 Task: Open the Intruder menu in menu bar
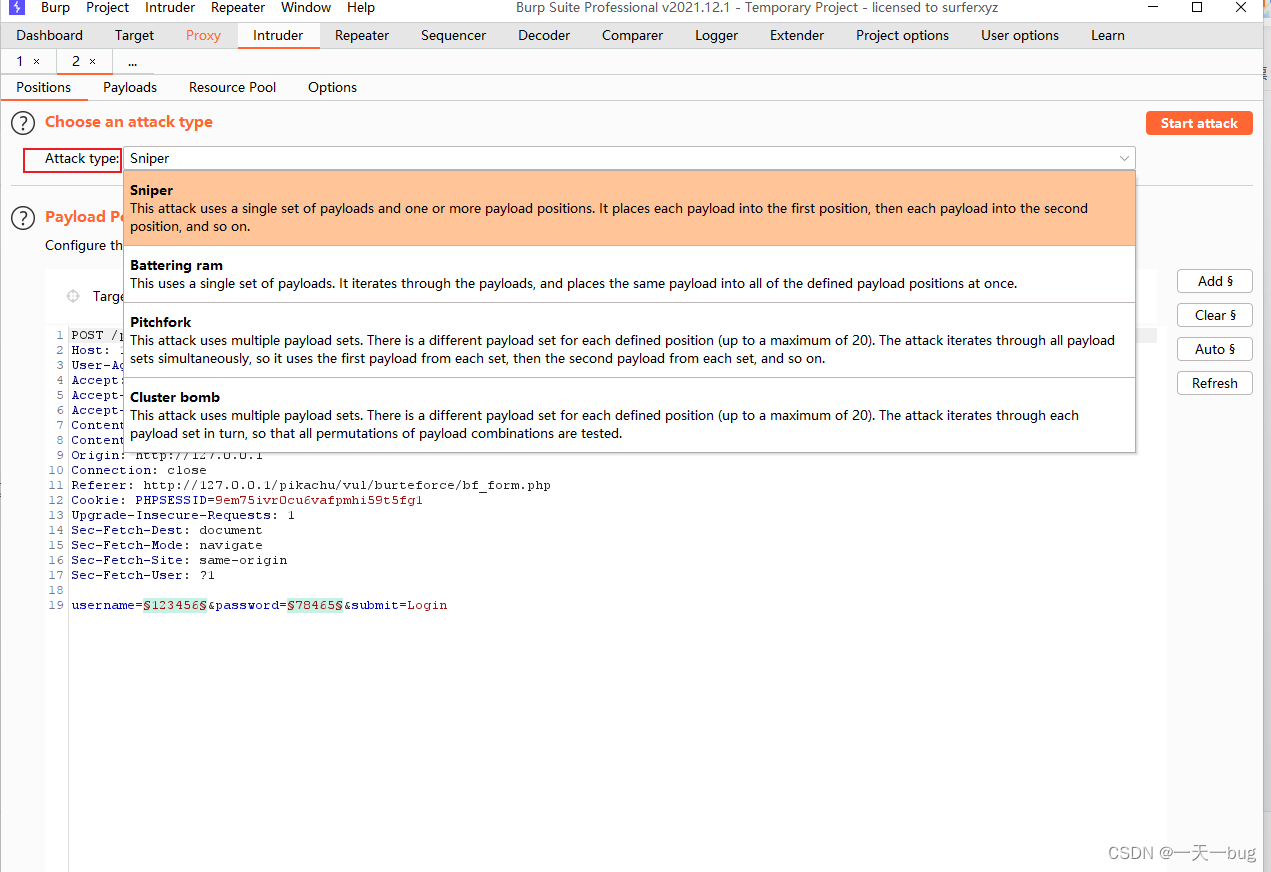pyautogui.click(x=170, y=8)
